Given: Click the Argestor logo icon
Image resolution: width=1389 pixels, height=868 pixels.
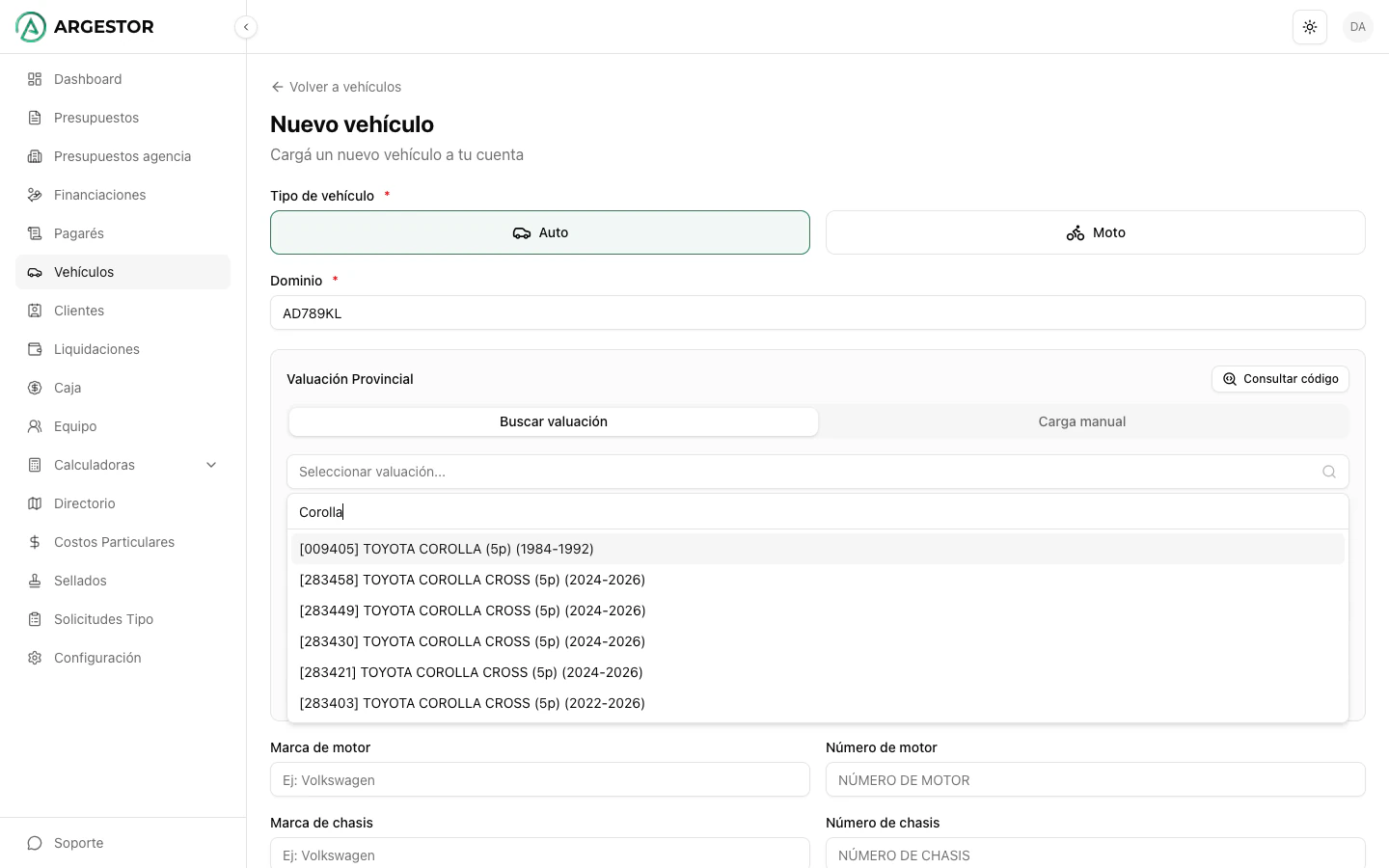Looking at the screenshot, I should (31, 27).
